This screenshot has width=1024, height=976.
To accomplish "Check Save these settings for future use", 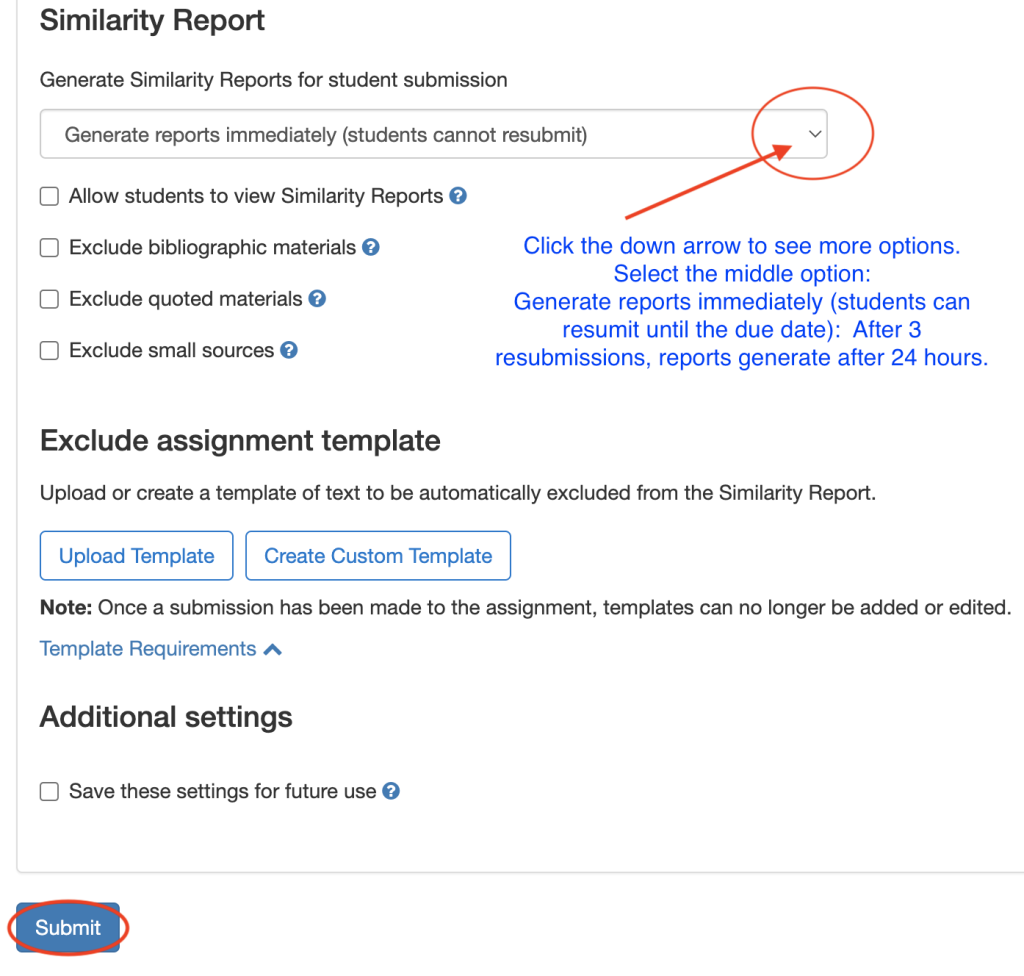I will [x=49, y=792].
